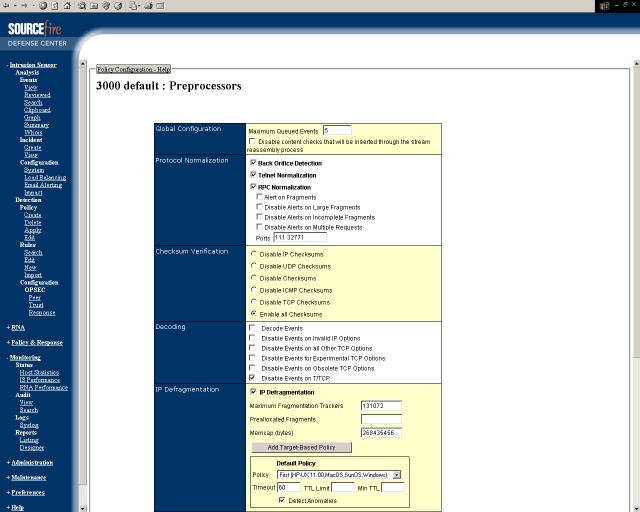Open the Clipboard link under Events
The width and height of the screenshot is (640, 512).
[x=37, y=110]
